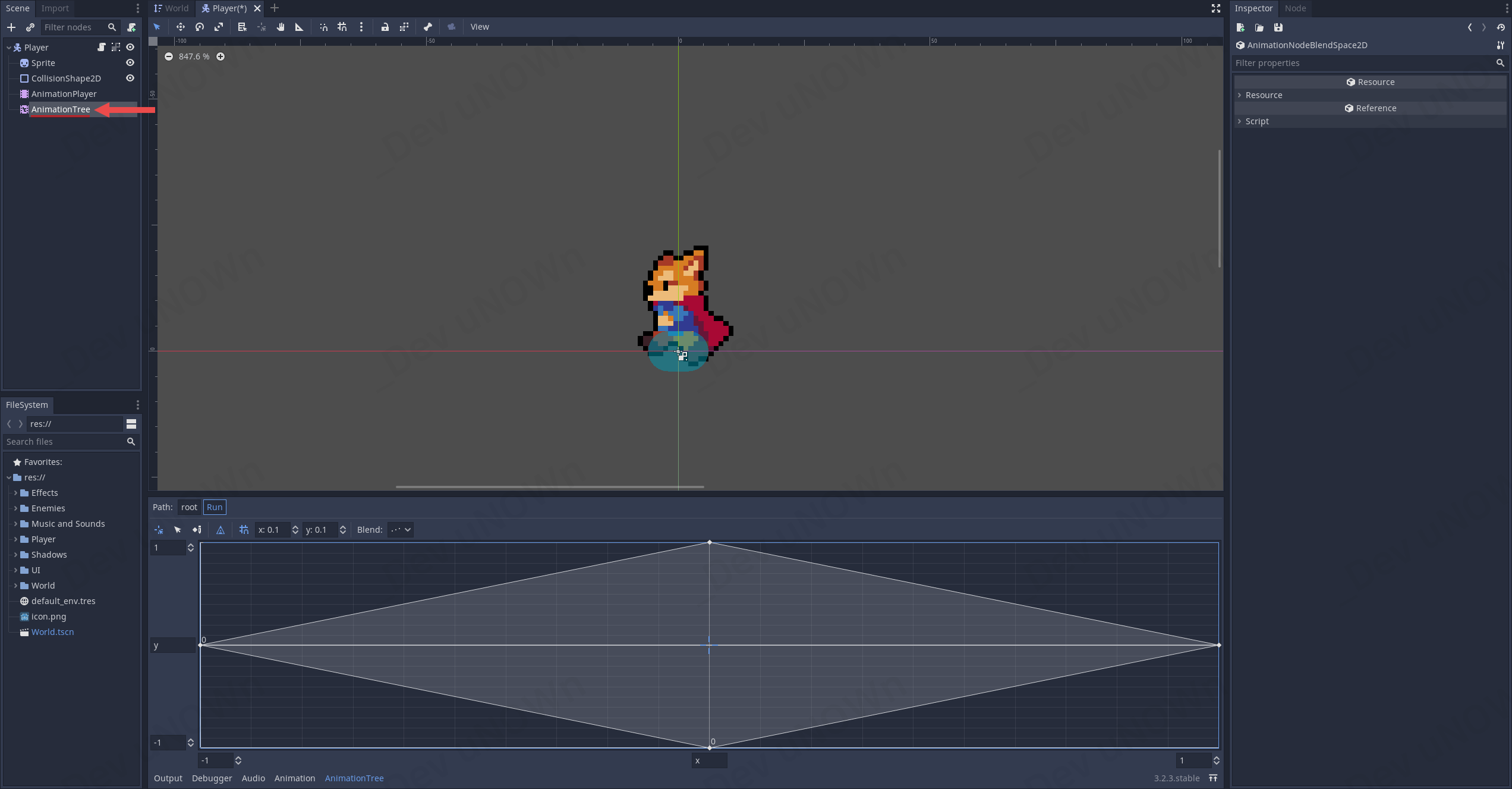The image size is (1512, 789).
Task: Toggle visibility of the Player node
Action: coord(130,48)
